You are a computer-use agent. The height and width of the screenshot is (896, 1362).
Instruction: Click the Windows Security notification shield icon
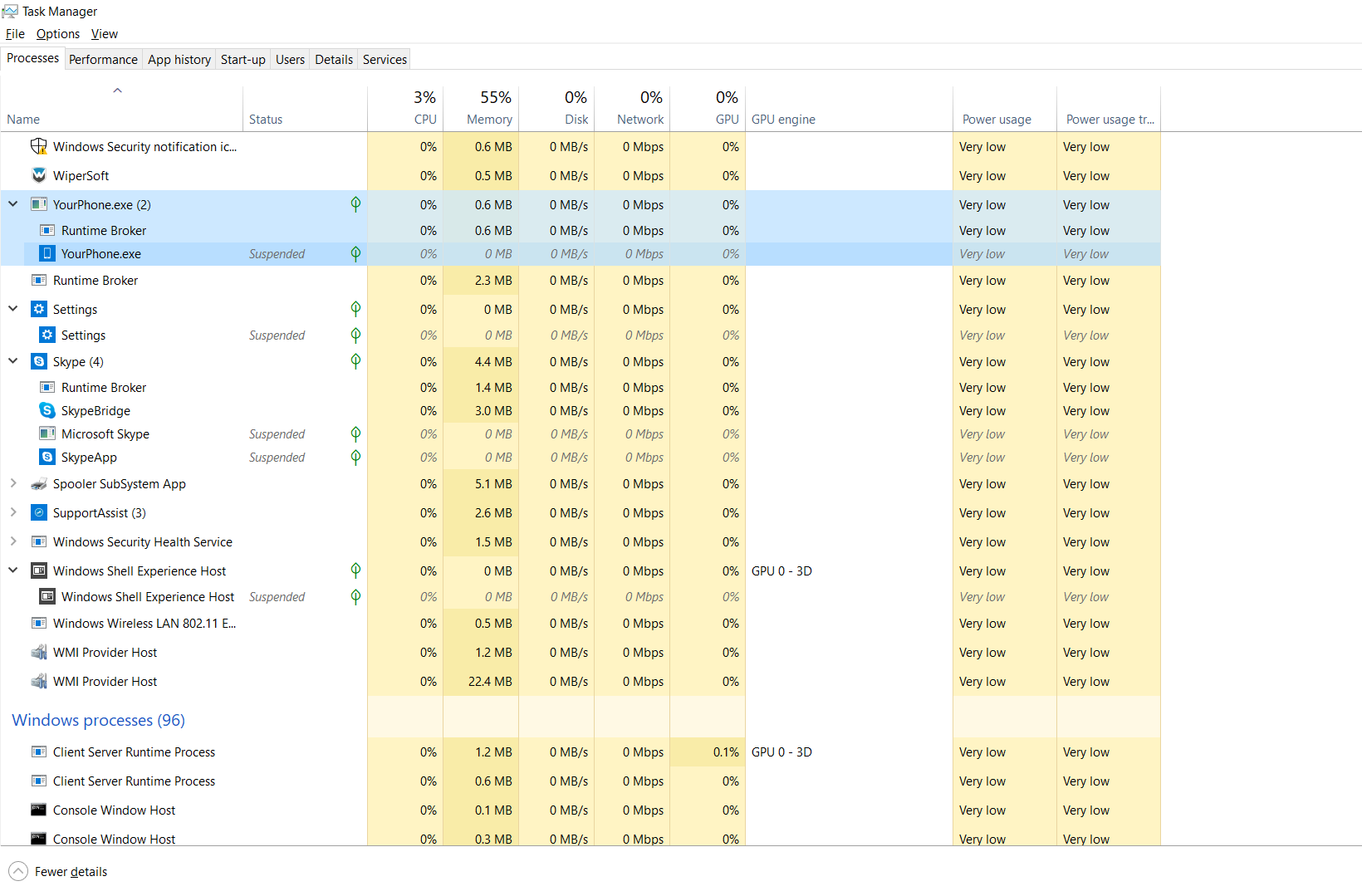[38, 146]
